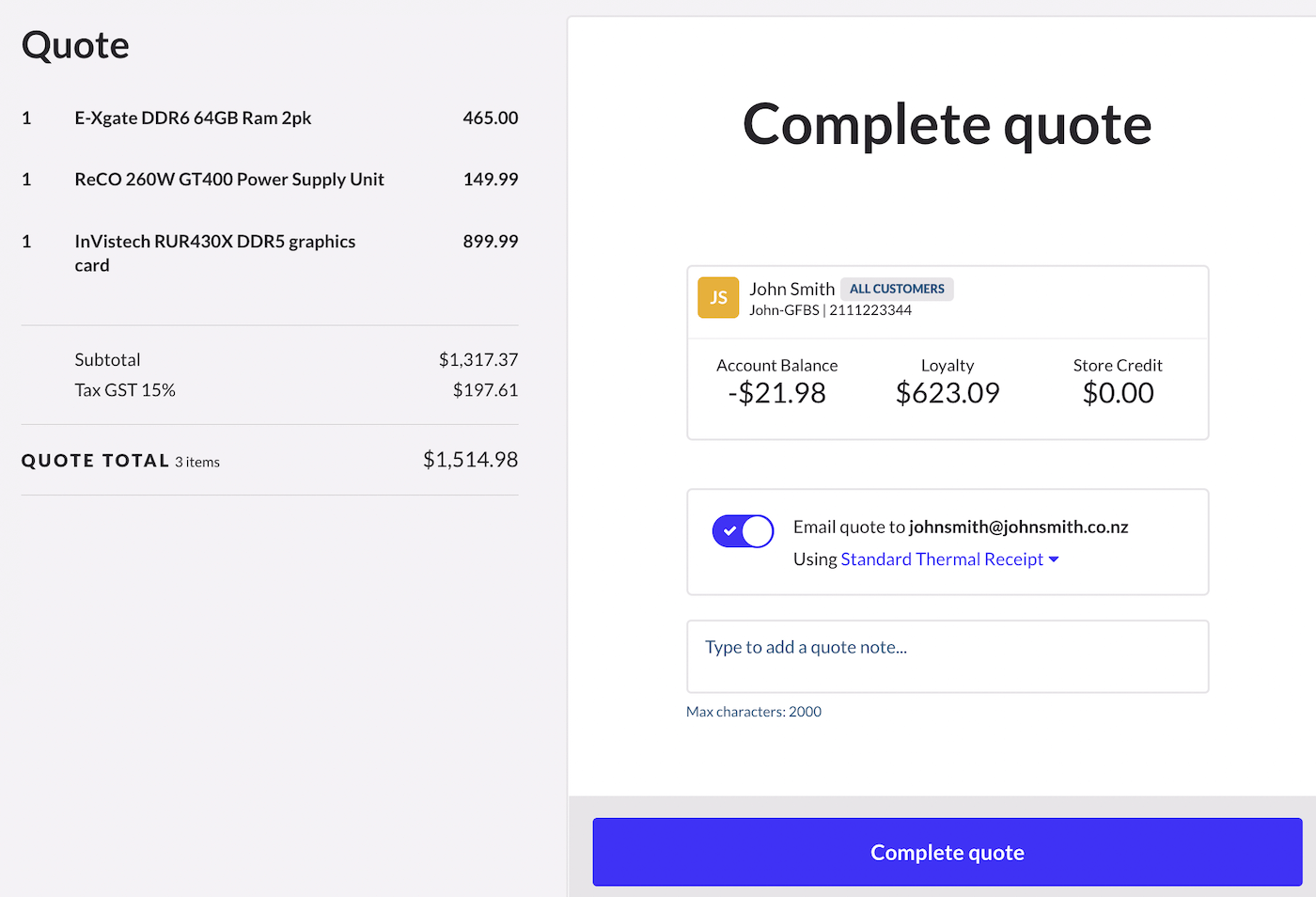Click the JS customer avatar icon

(718, 297)
